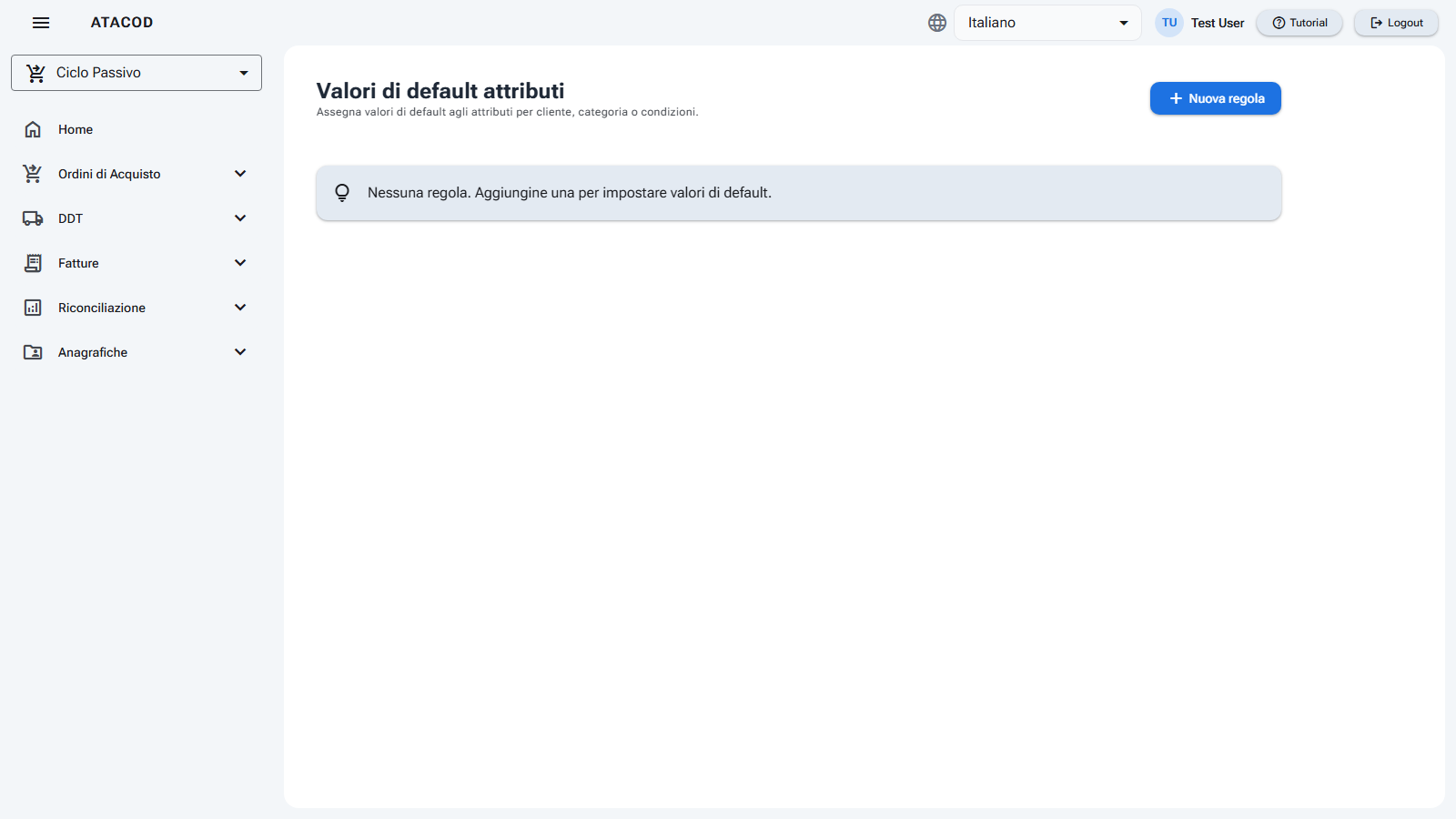Open the Italiano language dropdown
1456x819 pixels.
1047,23
